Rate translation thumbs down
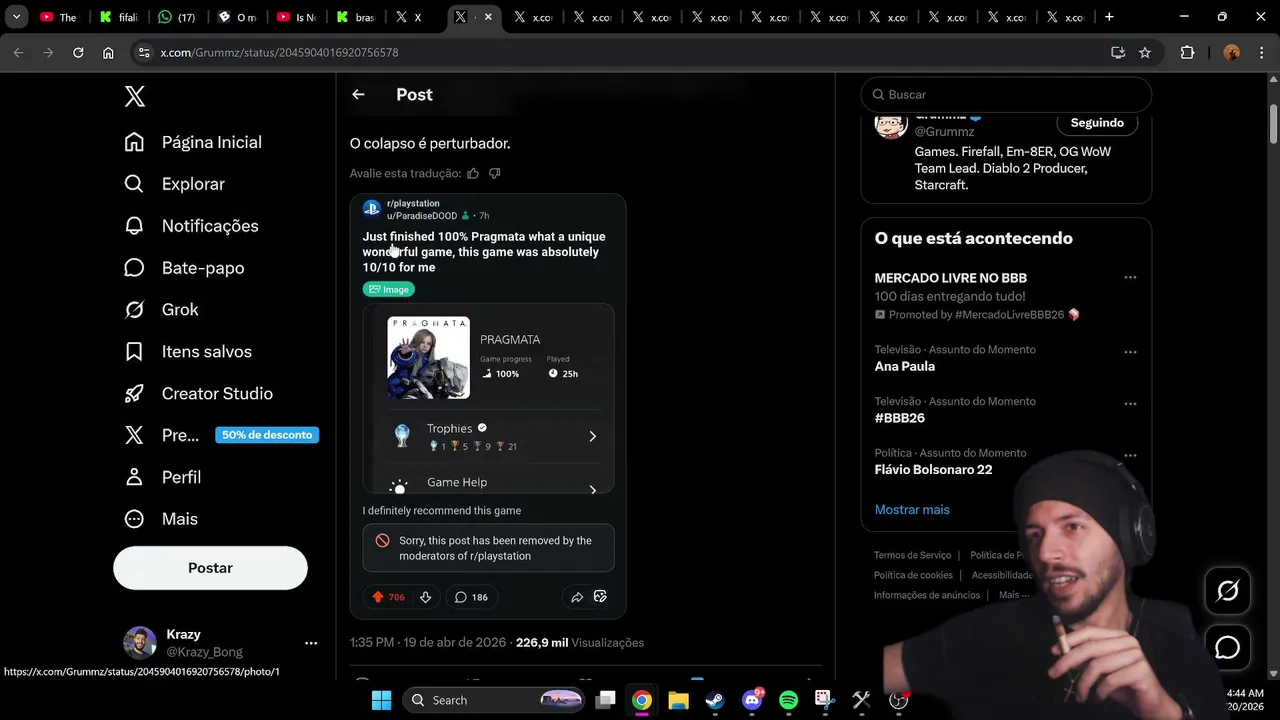Screen dimensions: 1280x720 pos(494,173)
